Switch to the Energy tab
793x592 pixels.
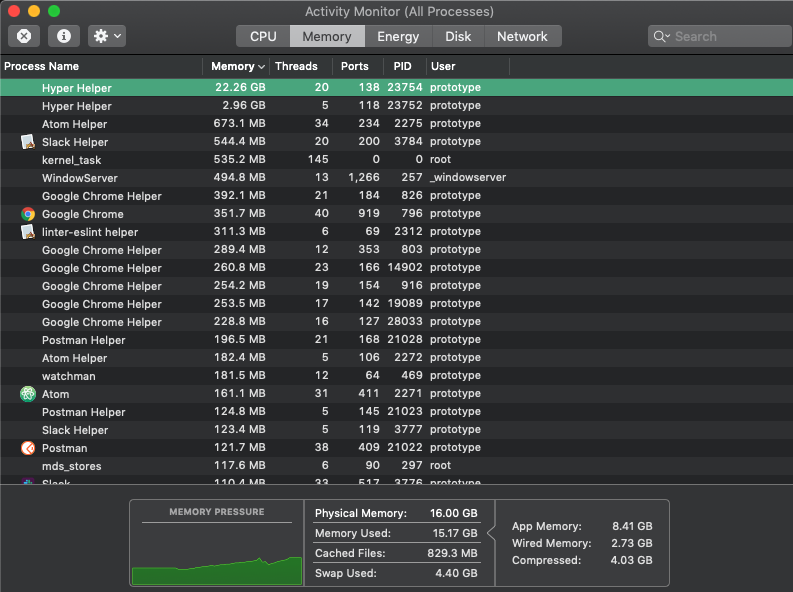[x=398, y=36]
